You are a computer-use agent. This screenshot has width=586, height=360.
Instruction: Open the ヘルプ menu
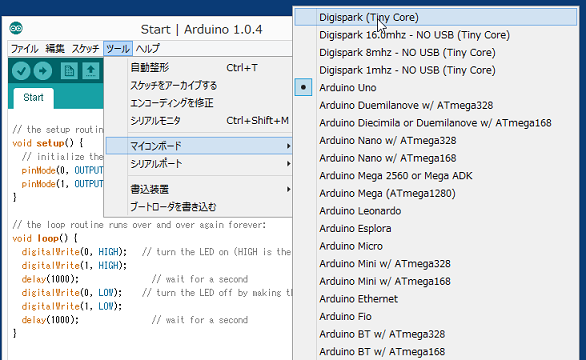pos(148,49)
